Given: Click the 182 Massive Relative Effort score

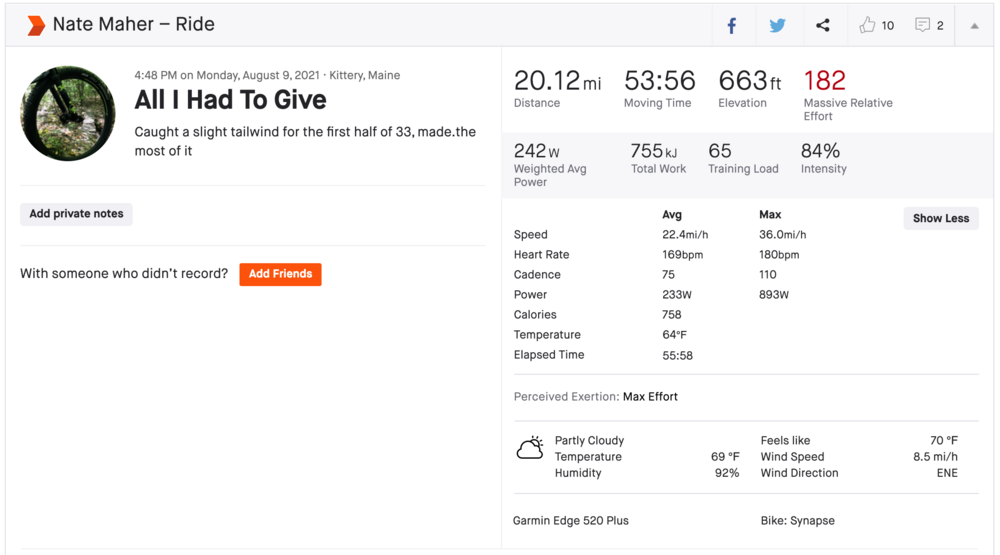Looking at the screenshot, I should (824, 81).
